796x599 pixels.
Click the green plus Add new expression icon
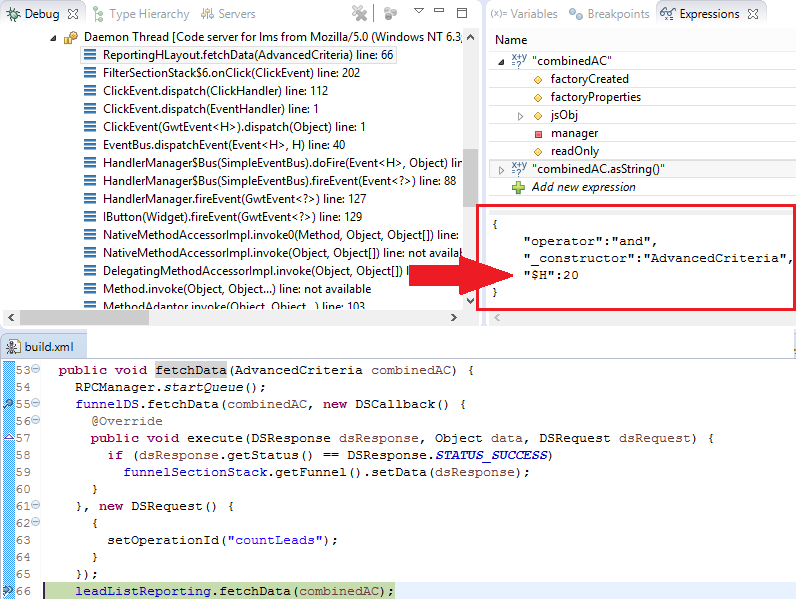[x=518, y=188]
